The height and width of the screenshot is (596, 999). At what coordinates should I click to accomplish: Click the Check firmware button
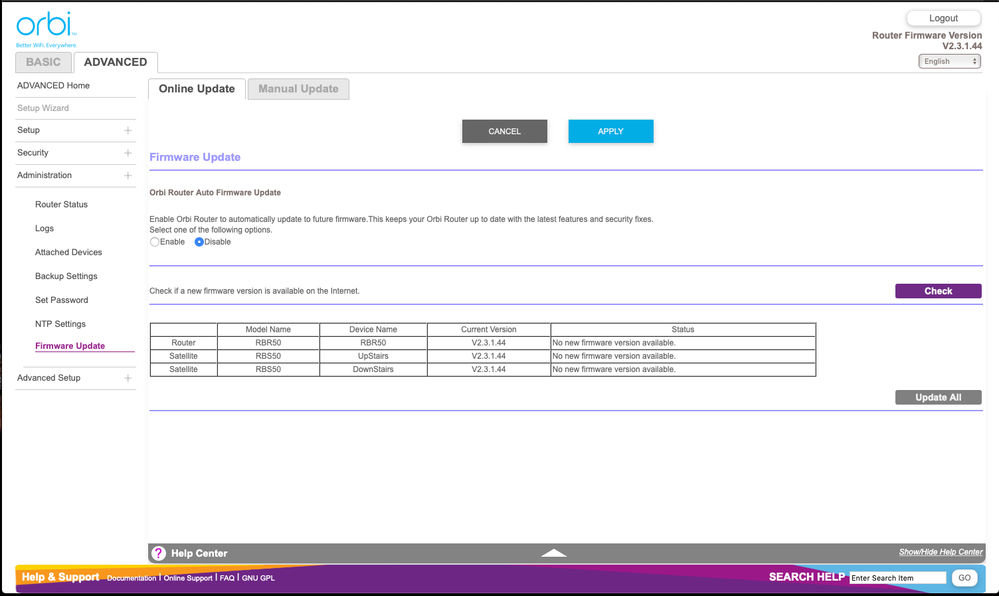pyautogui.click(x=938, y=291)
